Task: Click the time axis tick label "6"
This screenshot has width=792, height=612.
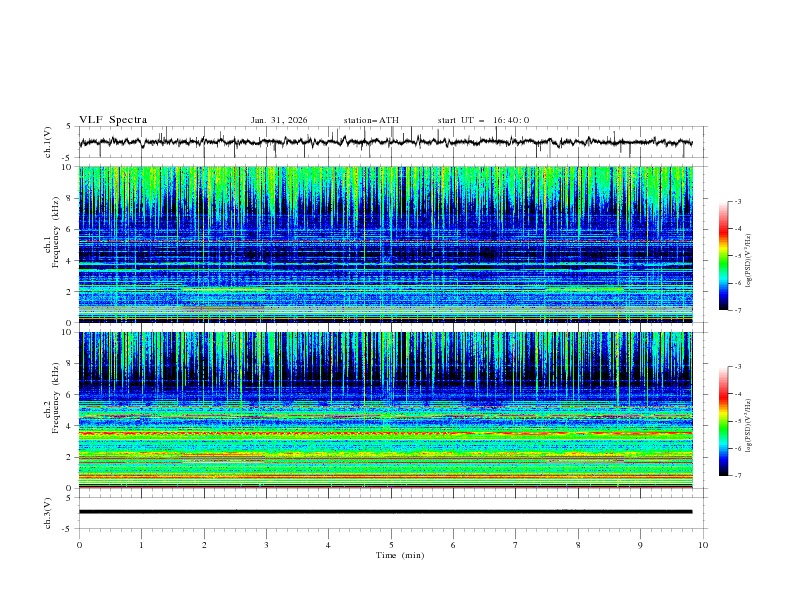Action: point(453,545)
